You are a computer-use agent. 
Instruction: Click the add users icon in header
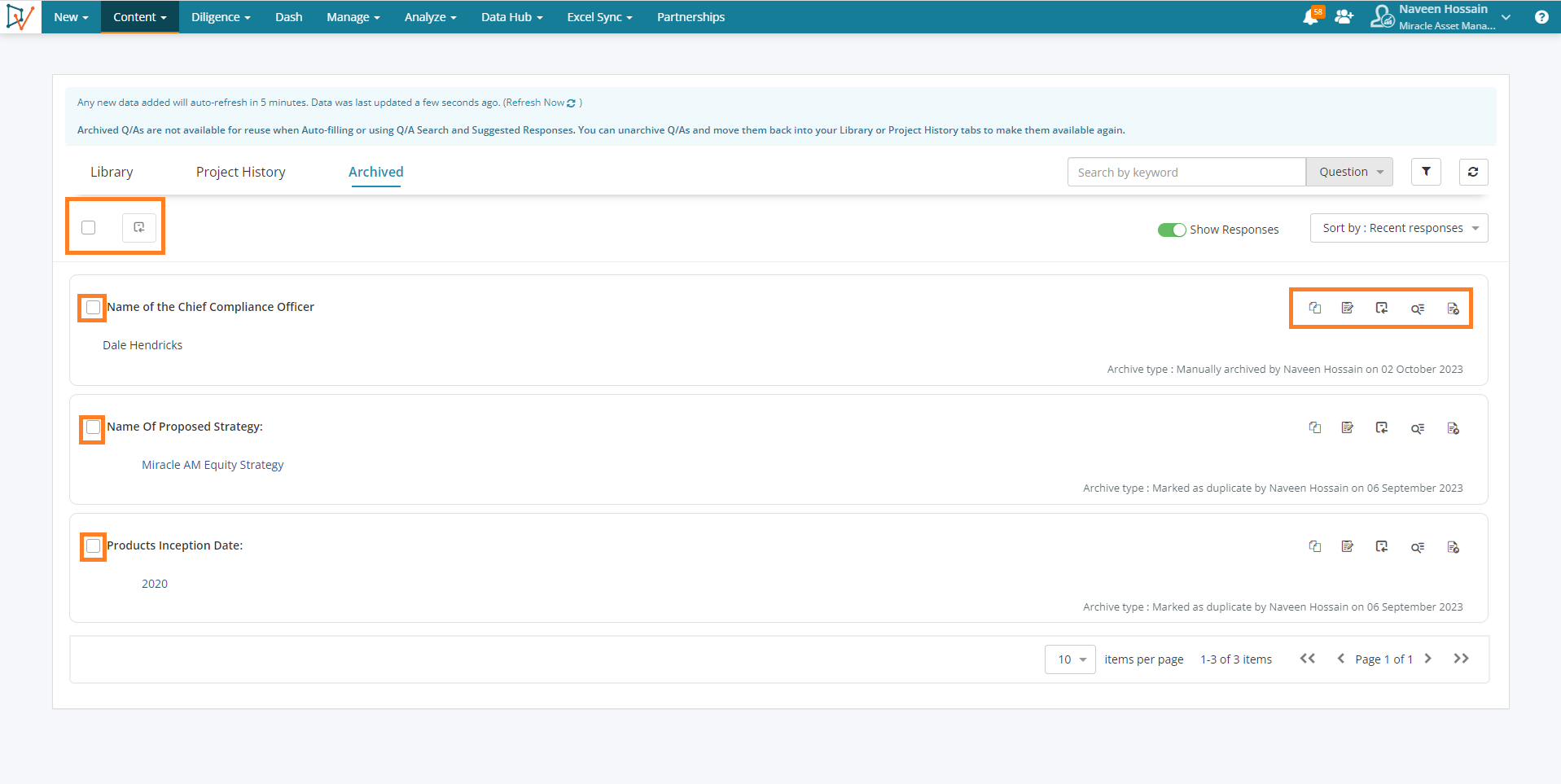[1344, 16]
